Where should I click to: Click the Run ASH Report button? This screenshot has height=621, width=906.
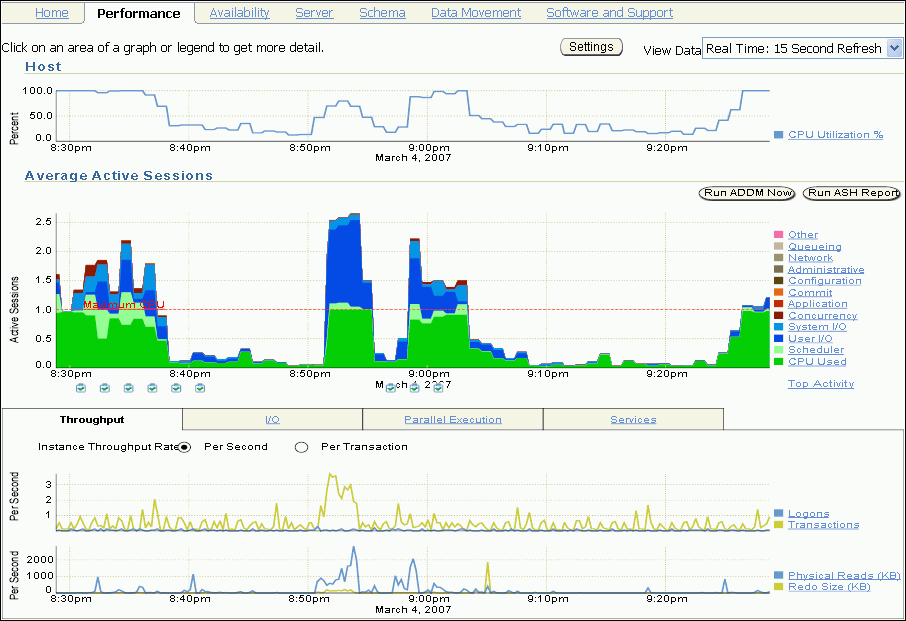pos(852,193)
